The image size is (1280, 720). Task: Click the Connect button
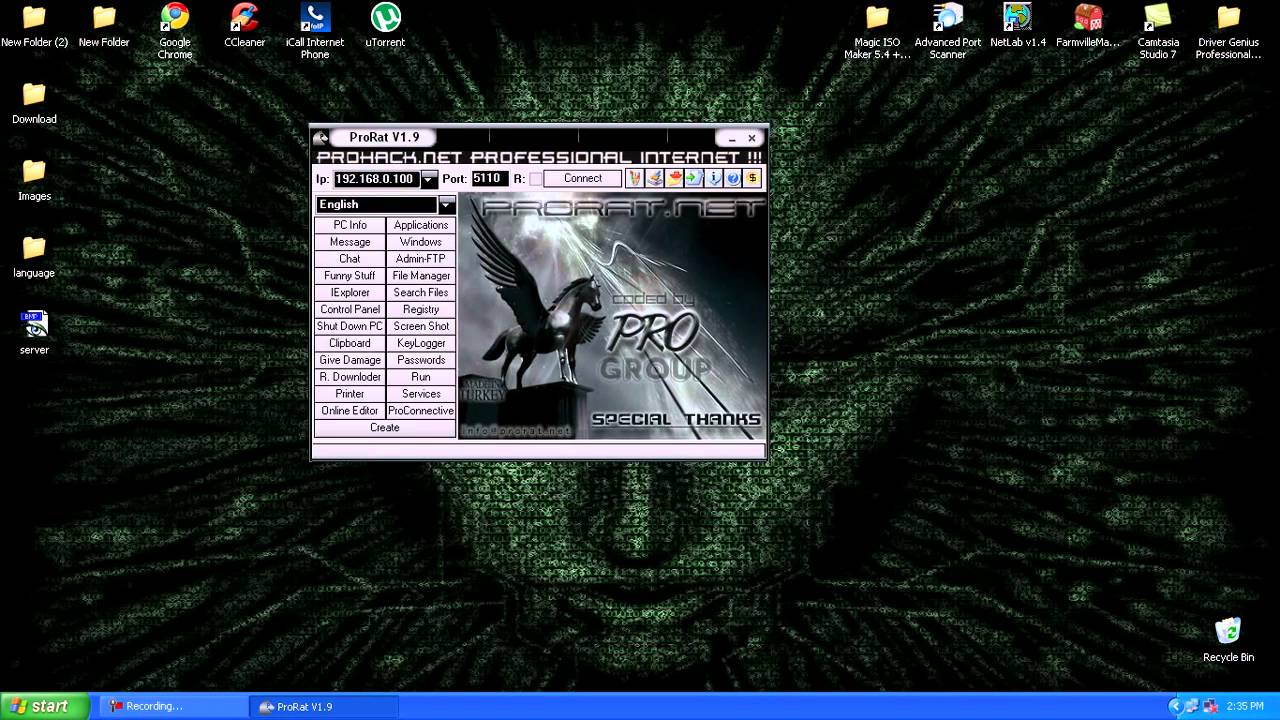click(x=583, y=179)
